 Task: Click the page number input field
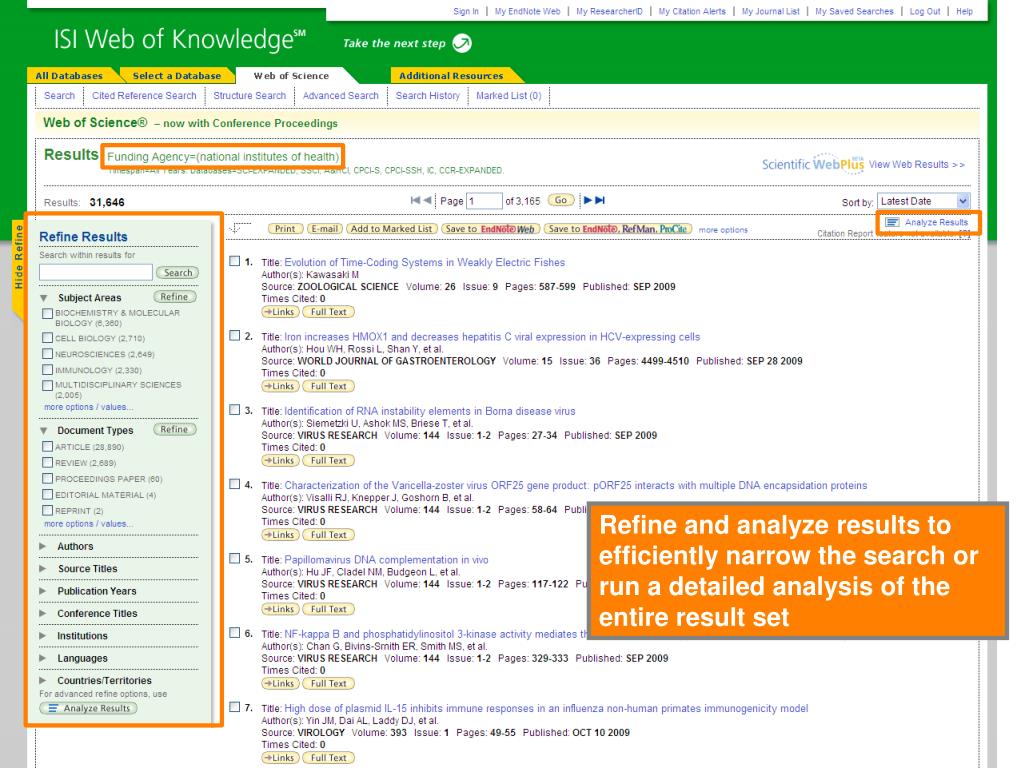(485, 201)
